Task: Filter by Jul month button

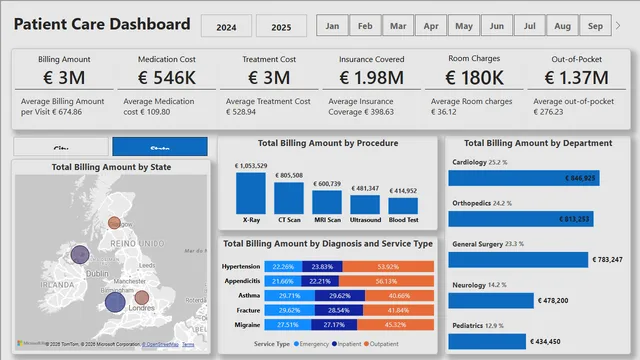Action: [529, 26]
